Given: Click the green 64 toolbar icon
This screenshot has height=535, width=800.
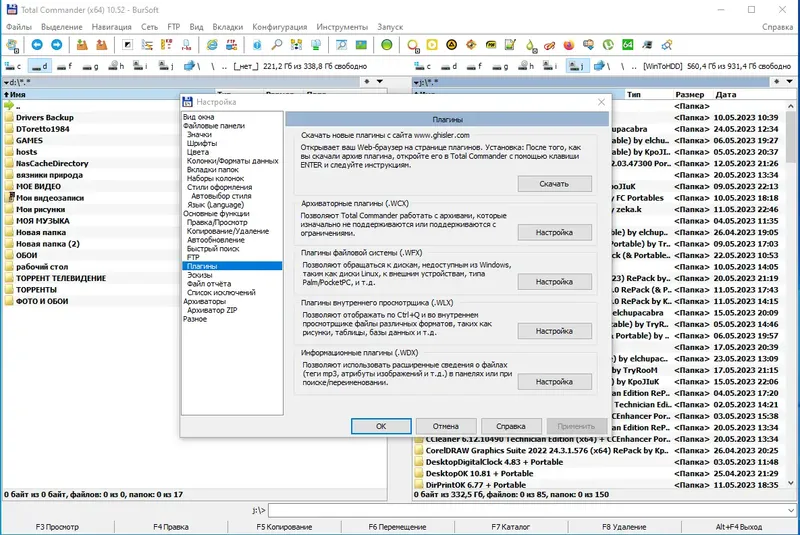Looking at the screenshot, I should [628, 45].
